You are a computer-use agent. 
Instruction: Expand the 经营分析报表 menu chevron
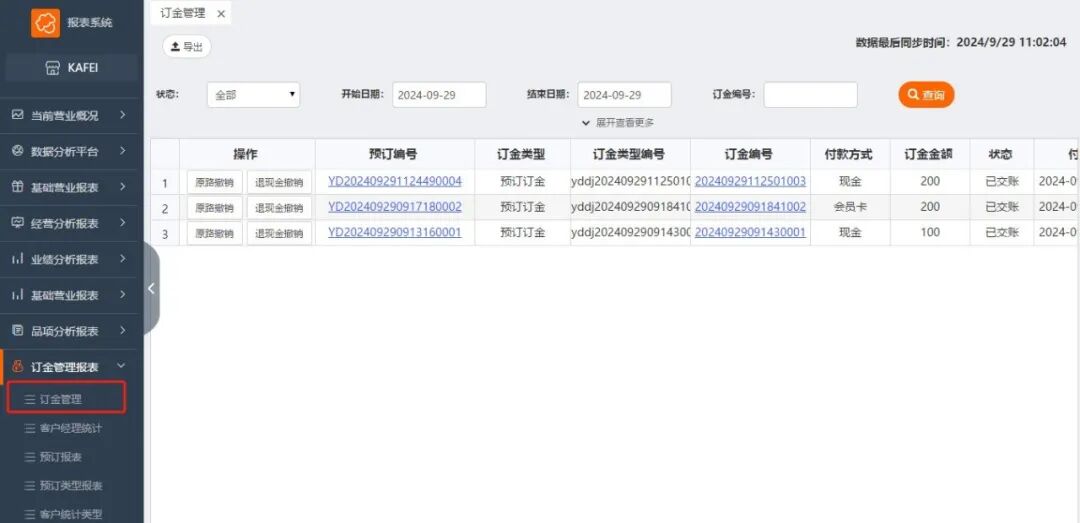[x=122, y=223]
